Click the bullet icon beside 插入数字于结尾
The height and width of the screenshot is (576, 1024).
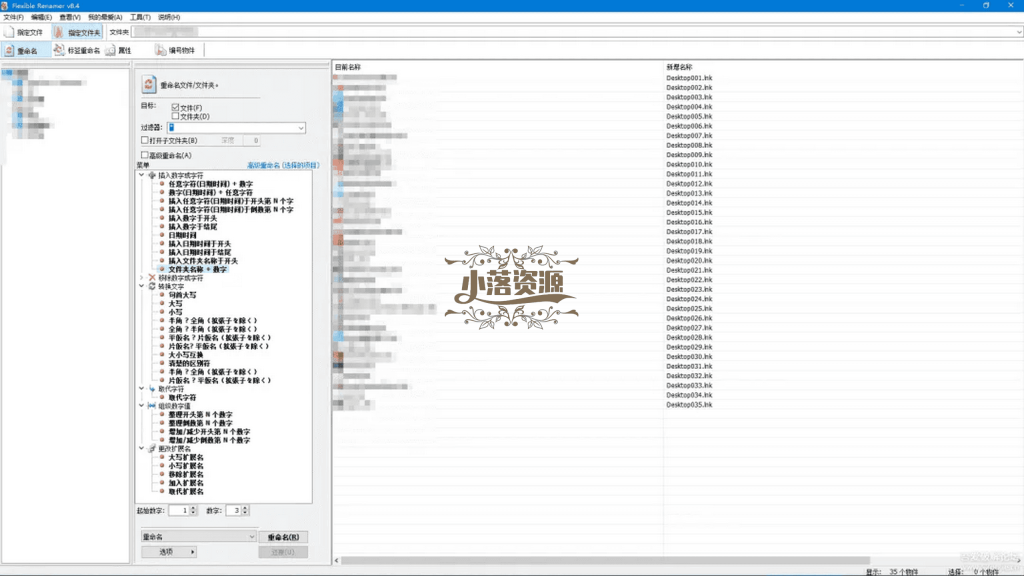162,227
